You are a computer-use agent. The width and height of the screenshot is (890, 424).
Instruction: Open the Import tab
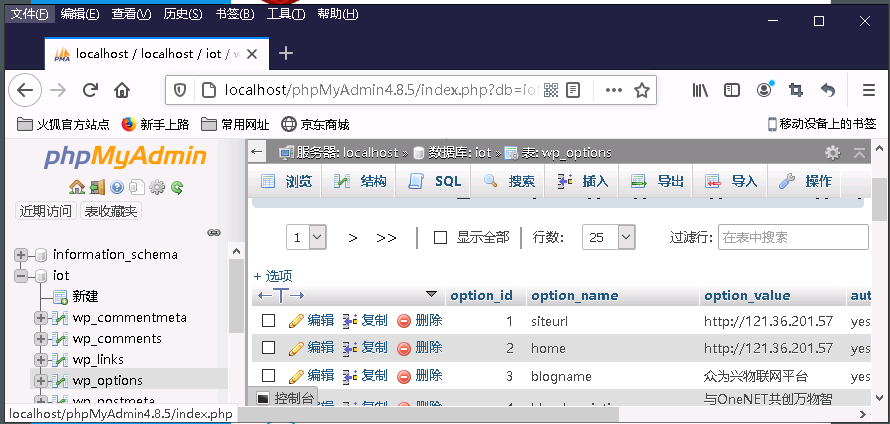coord(731,181)
